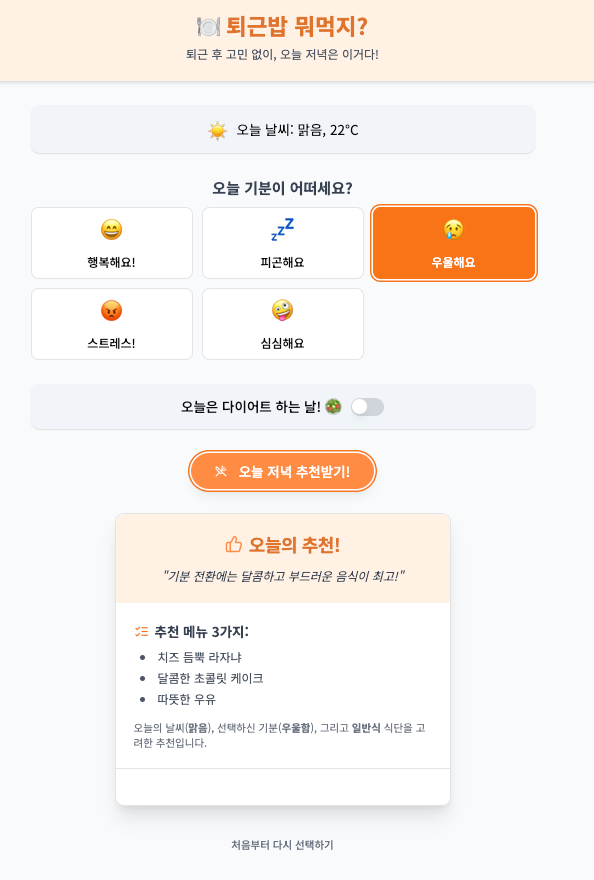Click the plate and cutlery header icon

[208, 26]
